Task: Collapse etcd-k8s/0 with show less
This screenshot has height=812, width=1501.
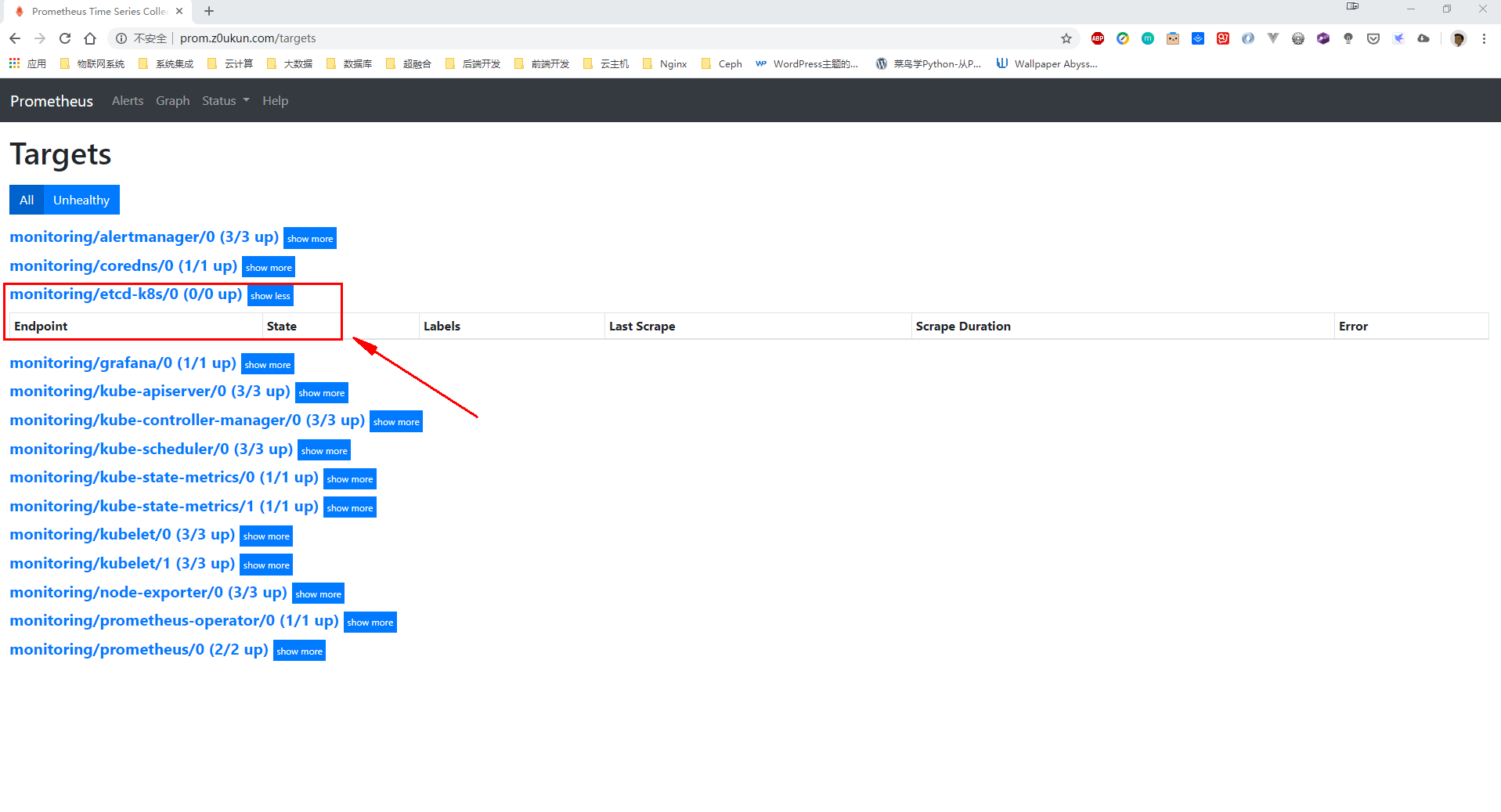Action: tap(270, 295)
